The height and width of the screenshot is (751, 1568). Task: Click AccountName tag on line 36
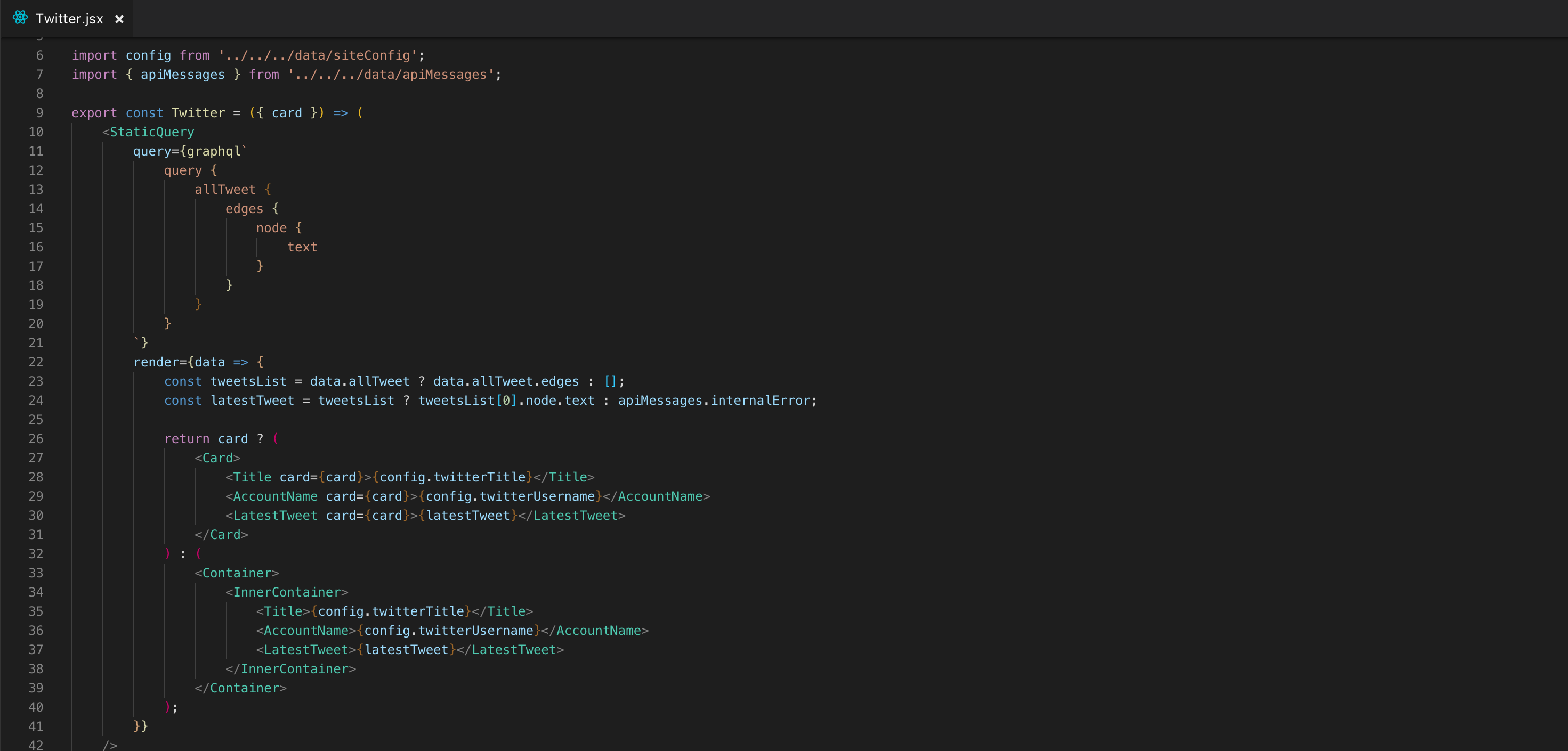[x=306, y=631]
